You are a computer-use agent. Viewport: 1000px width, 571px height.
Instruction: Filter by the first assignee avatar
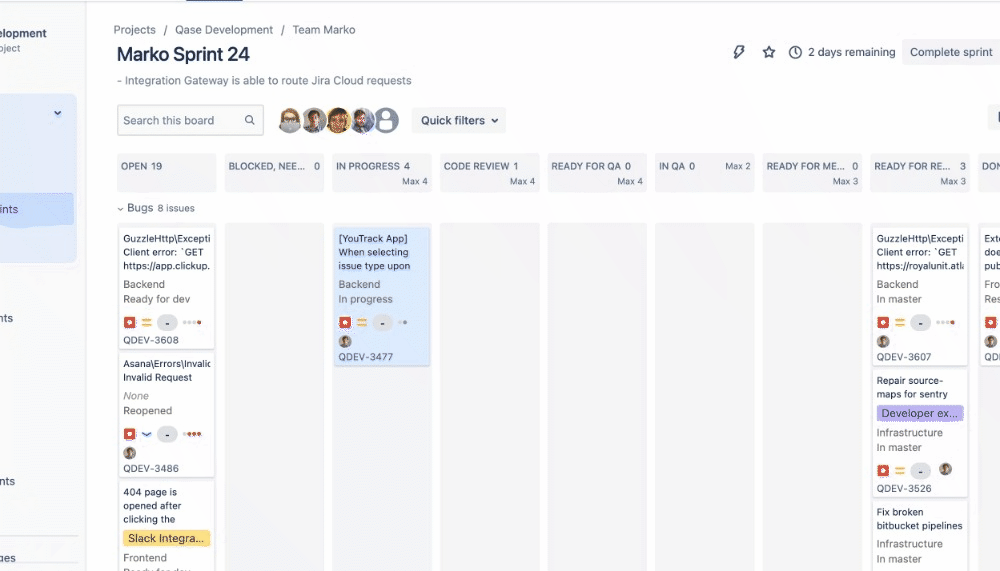coord(290,120)
